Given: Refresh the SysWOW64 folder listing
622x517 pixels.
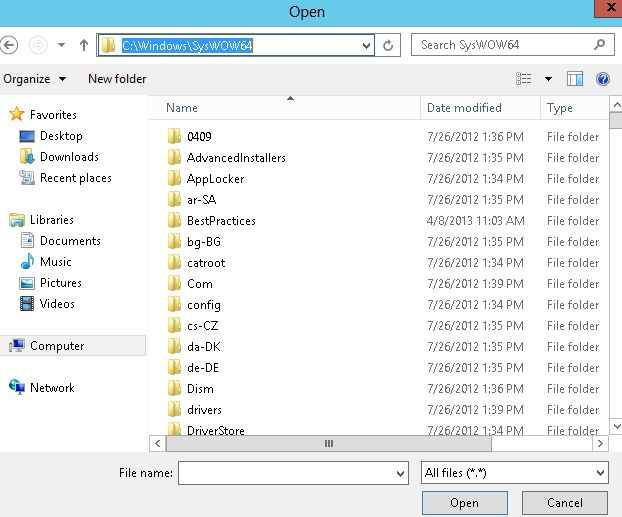Looking at the screenshot, I should 388,46.
